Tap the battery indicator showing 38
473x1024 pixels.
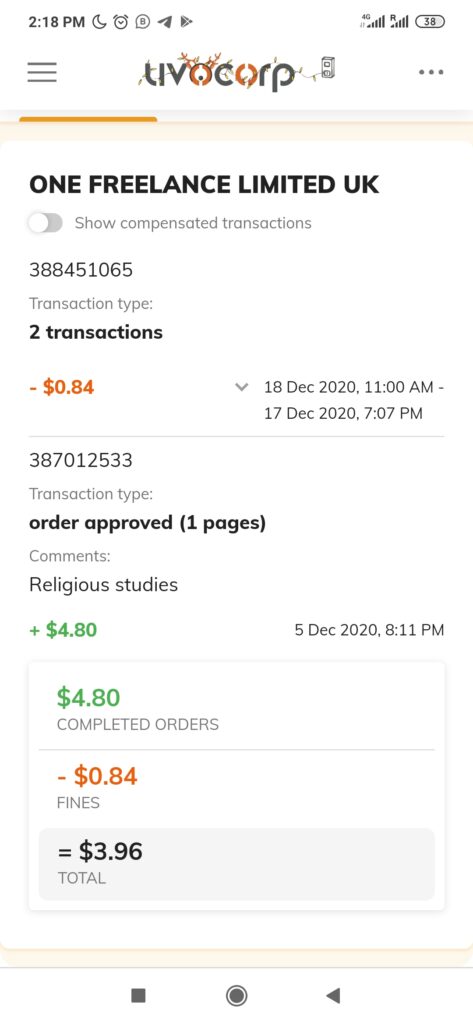(429, 22)
